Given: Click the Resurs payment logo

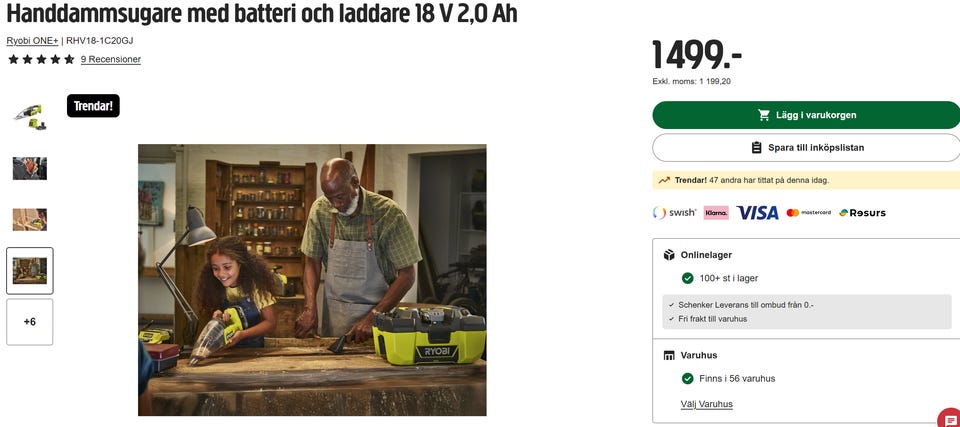Looking at the screenshot, I should [x=862, y=213].
